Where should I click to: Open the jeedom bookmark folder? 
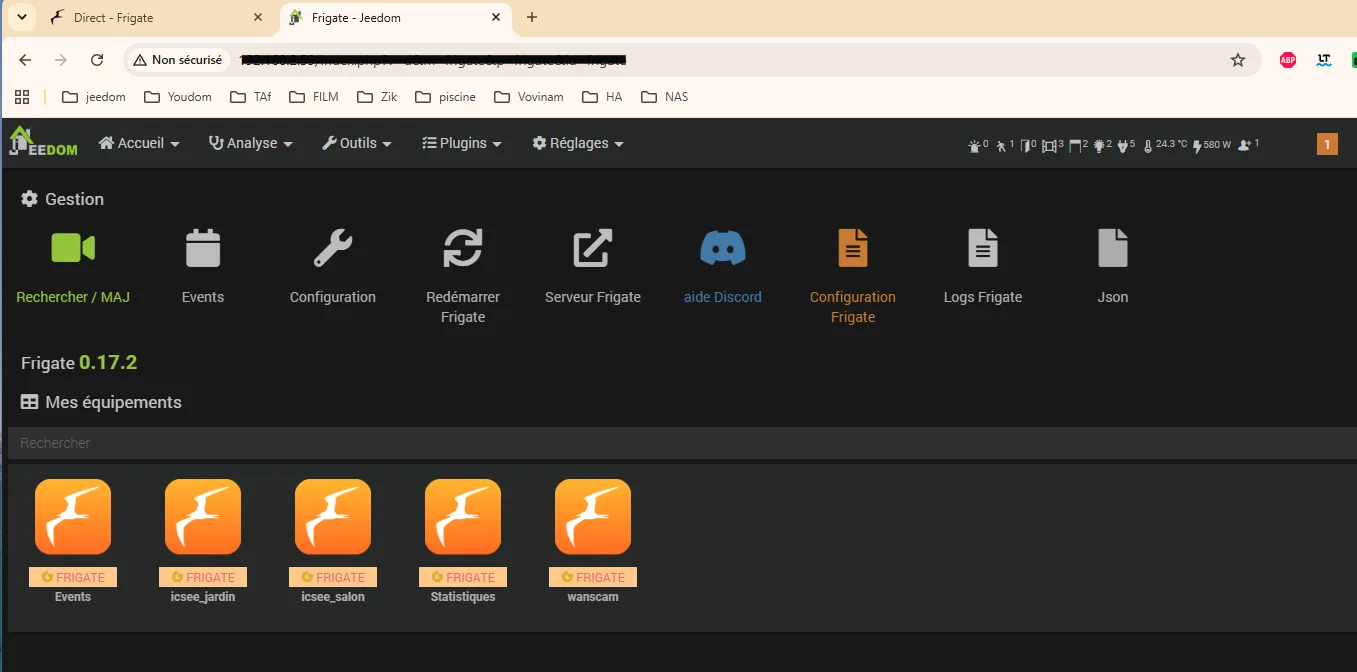pyautogui.click(x=93, y=97)
